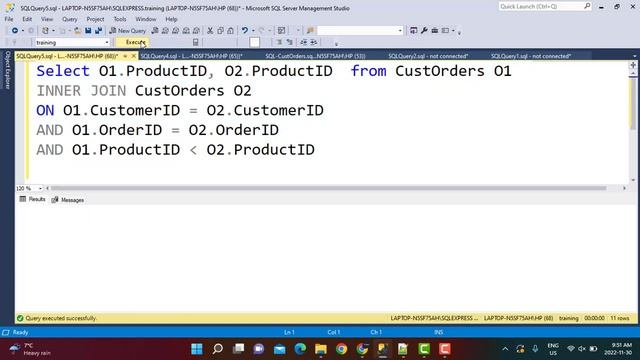The image size is (640, 360).
Task: Close the SQLQuery5.sql tab
Action: point(133,56)
